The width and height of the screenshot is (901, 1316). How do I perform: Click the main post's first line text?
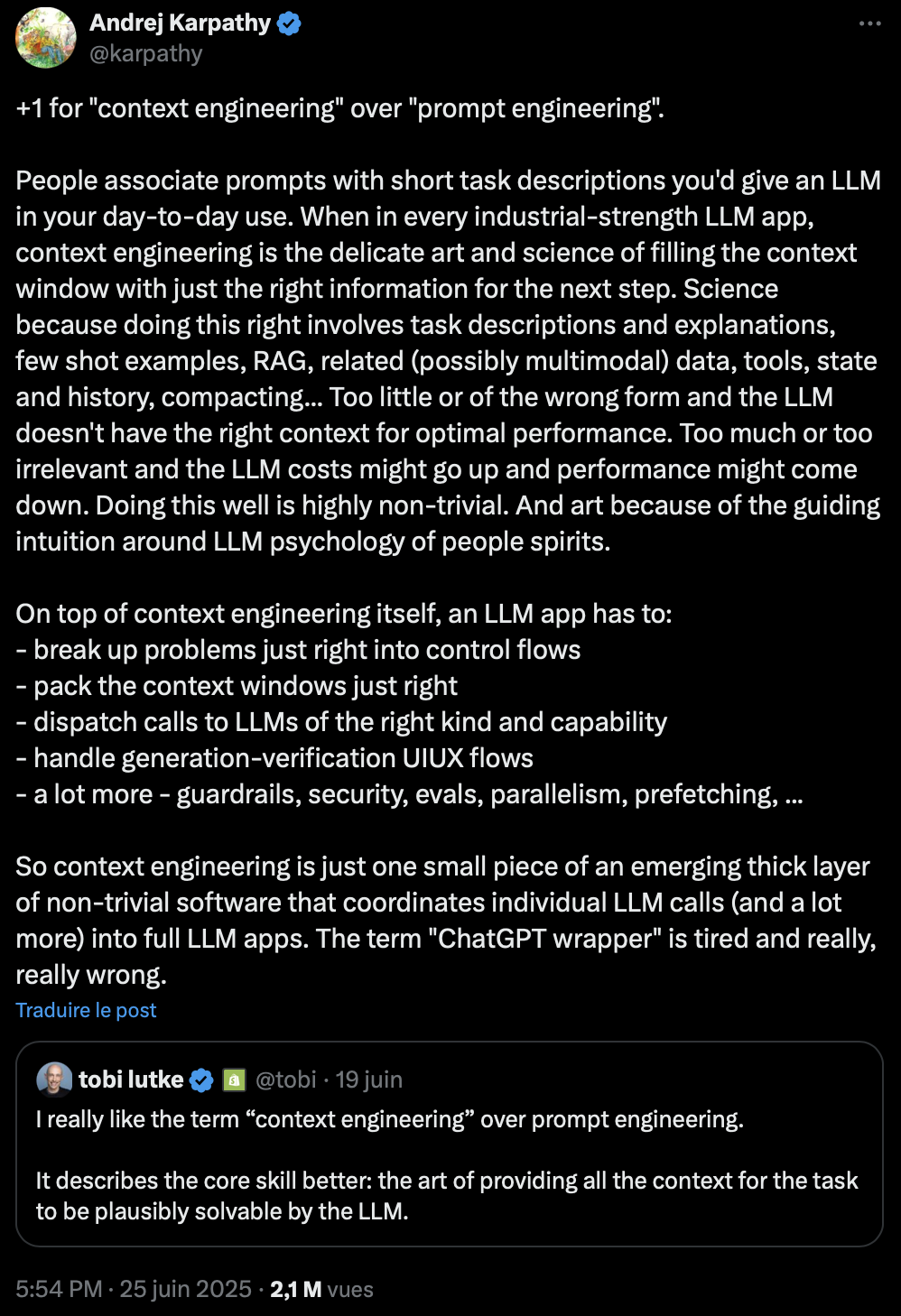(x=339, y=108)
